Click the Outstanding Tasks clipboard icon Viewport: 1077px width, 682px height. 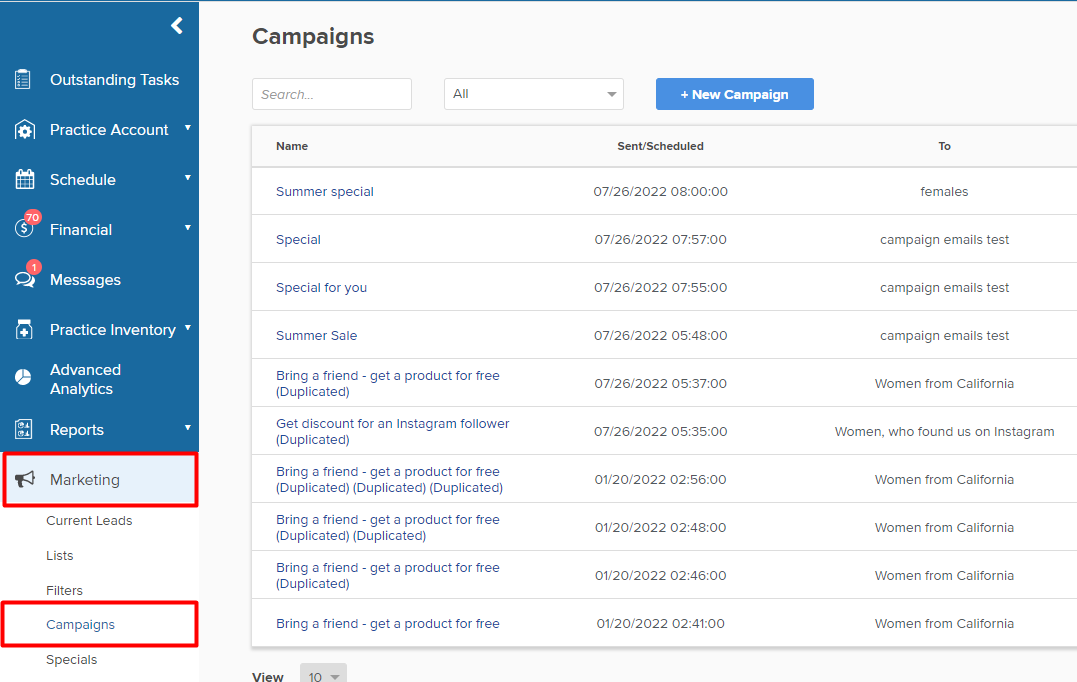click(x=24, y=80)
